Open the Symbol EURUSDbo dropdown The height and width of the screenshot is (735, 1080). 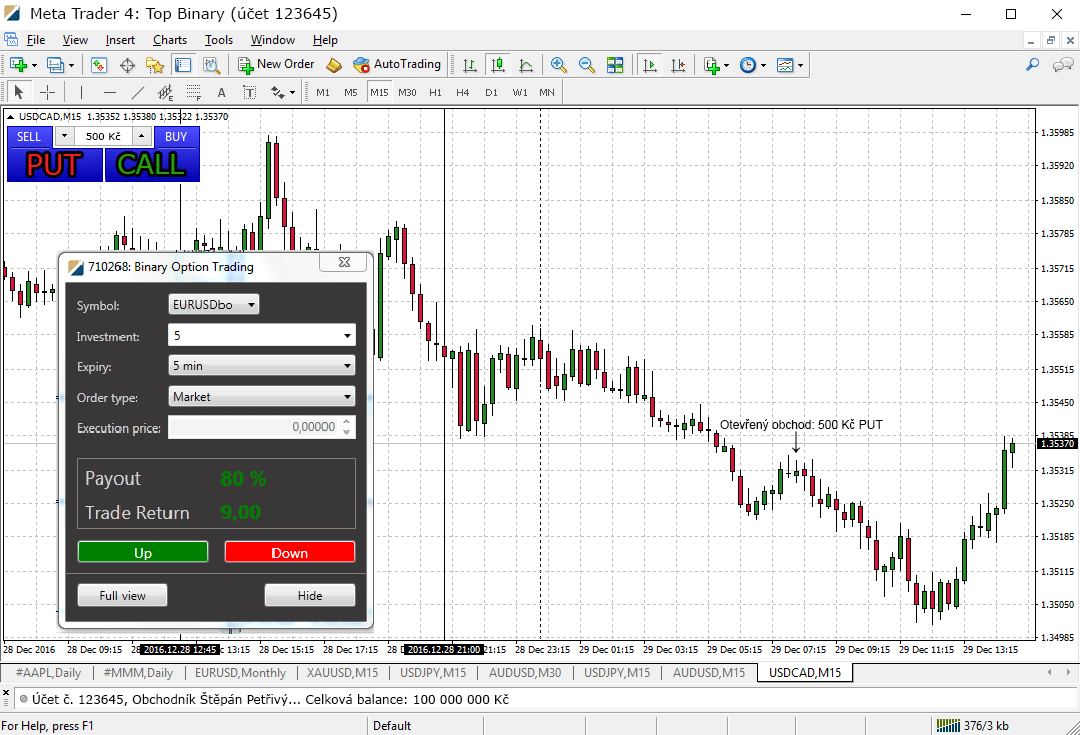click(x=214, y=304)
